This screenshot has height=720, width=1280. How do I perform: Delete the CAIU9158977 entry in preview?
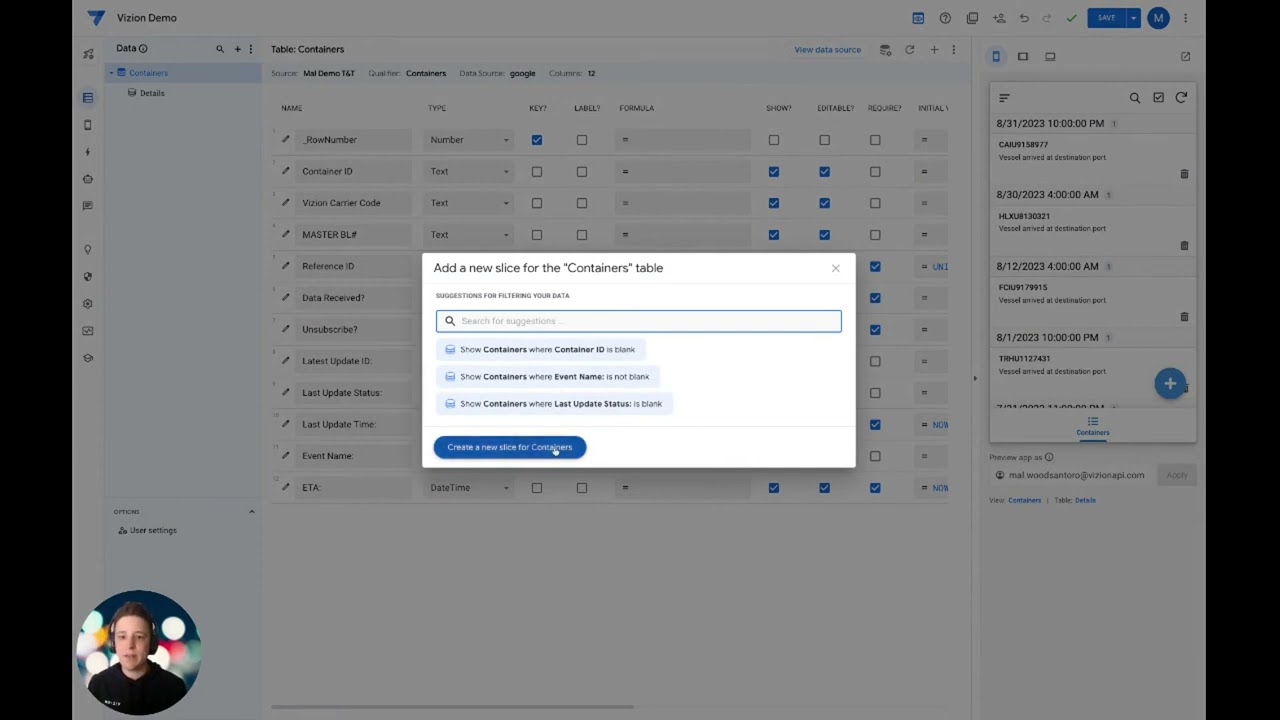point(1184,174)
